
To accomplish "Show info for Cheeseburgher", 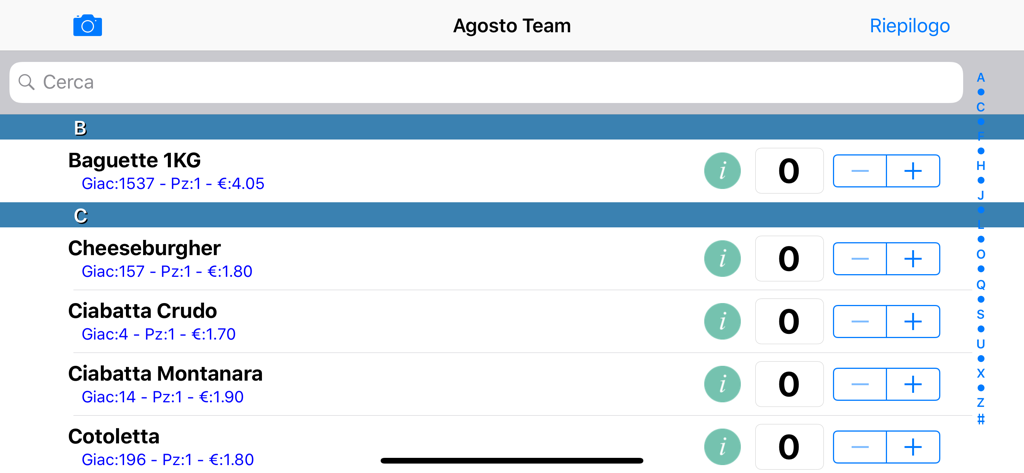I will click(722, 259).
